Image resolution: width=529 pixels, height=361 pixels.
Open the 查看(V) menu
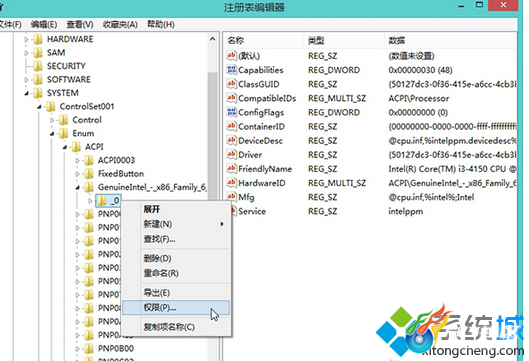click(x=80, y=24)
